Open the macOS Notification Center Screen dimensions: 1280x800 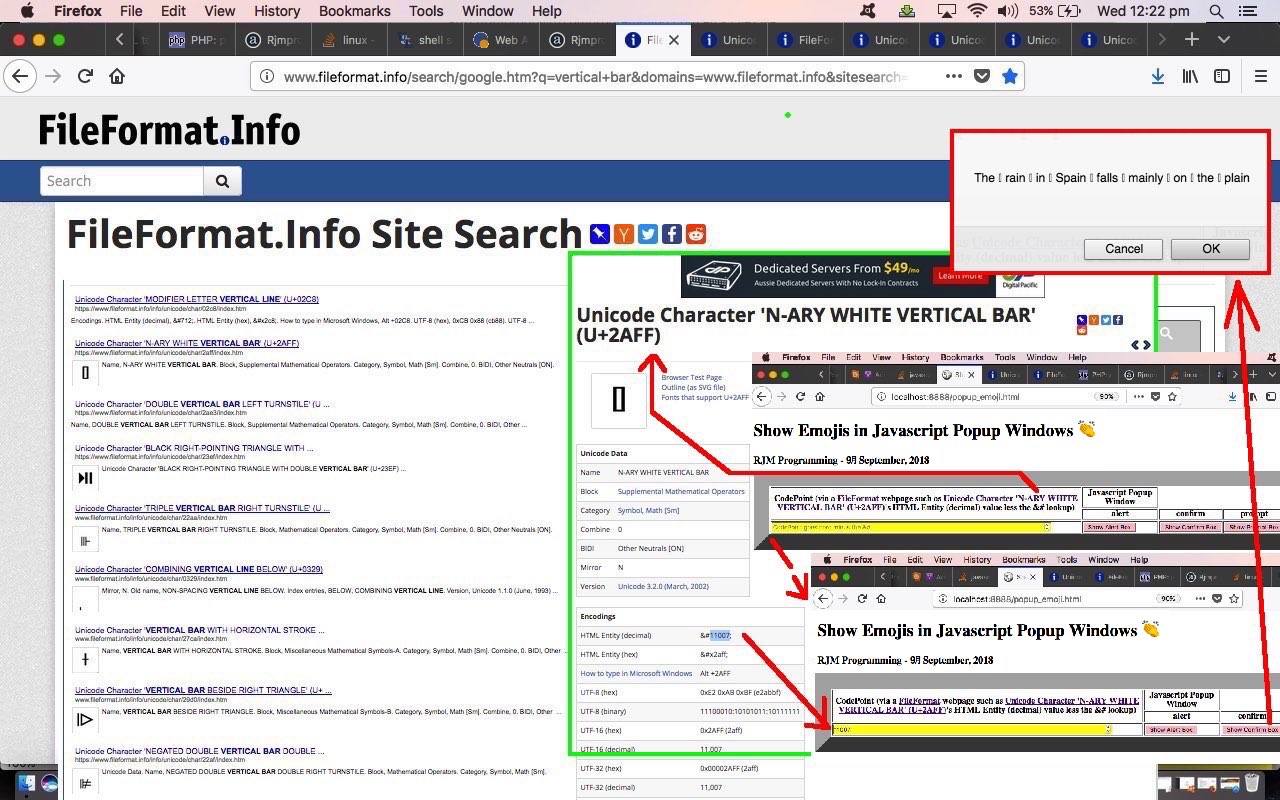(1247, 11)
